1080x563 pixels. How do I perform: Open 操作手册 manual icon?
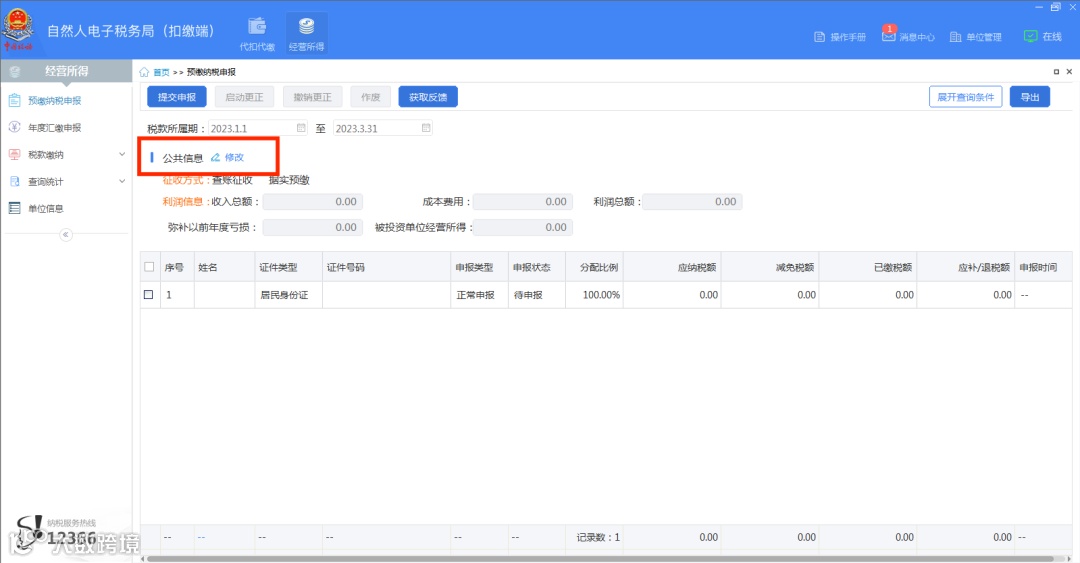(819, 37)
